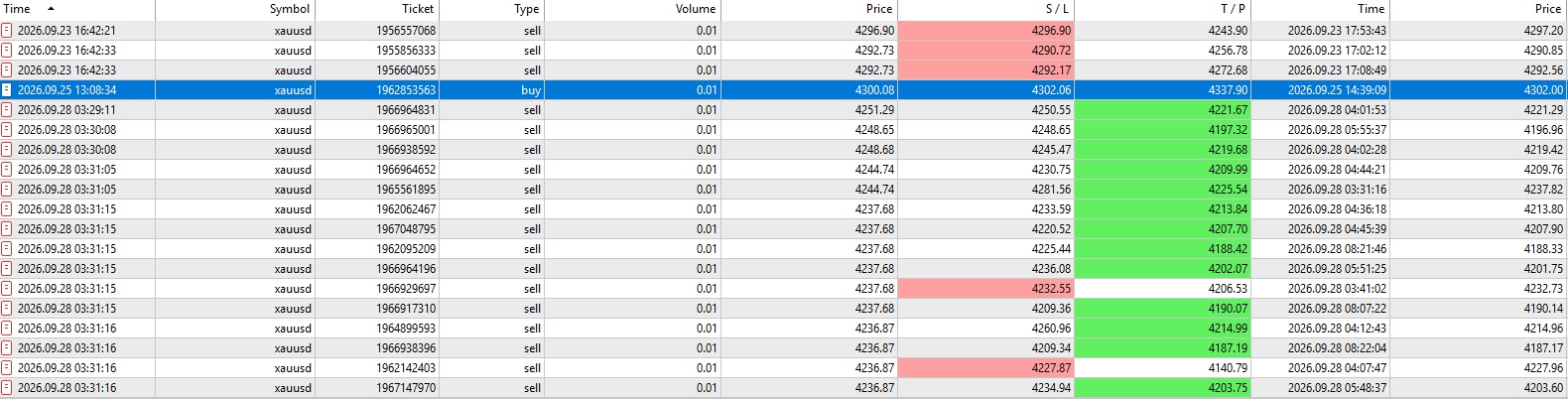Select the red S/L cell 4290.72
1568x399 pixels.
[985, 51]
